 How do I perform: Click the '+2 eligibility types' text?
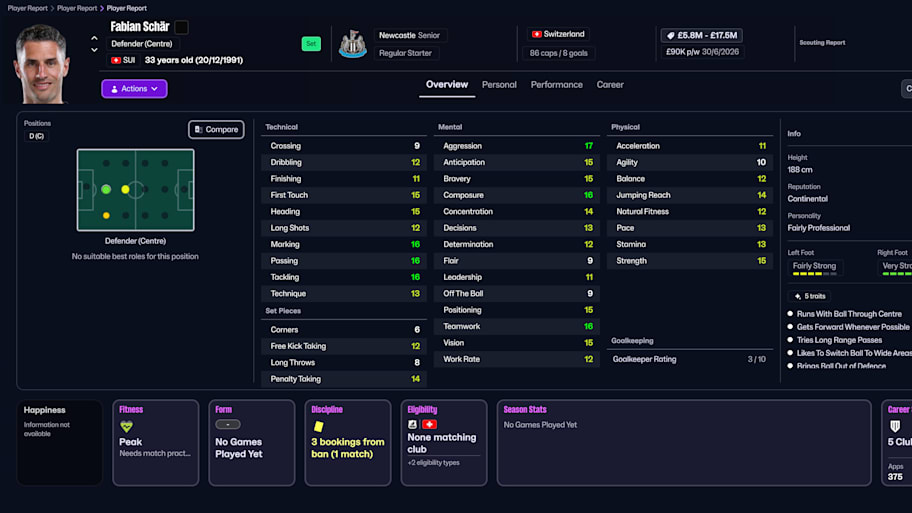point(433,462)
